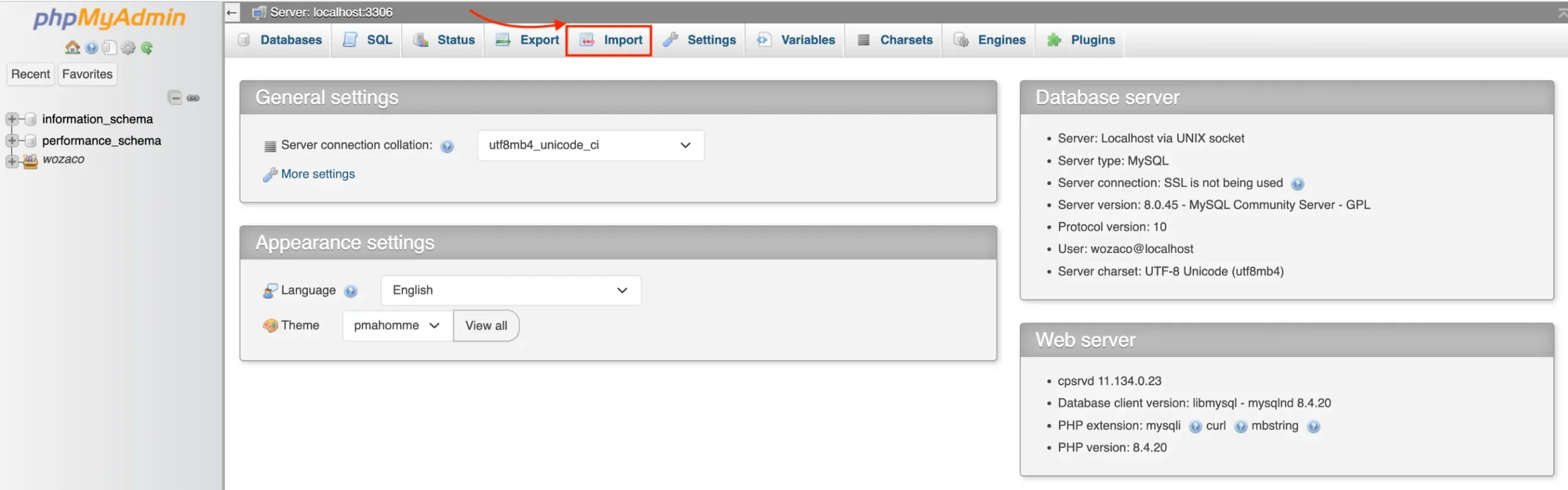1568x490 pixels.
Task: Open navigation panel settings gear icon
Action: [128, 47]
